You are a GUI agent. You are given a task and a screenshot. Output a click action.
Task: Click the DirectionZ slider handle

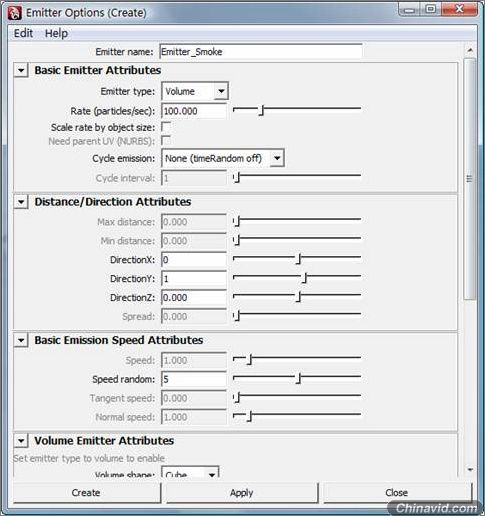(299, 296)
